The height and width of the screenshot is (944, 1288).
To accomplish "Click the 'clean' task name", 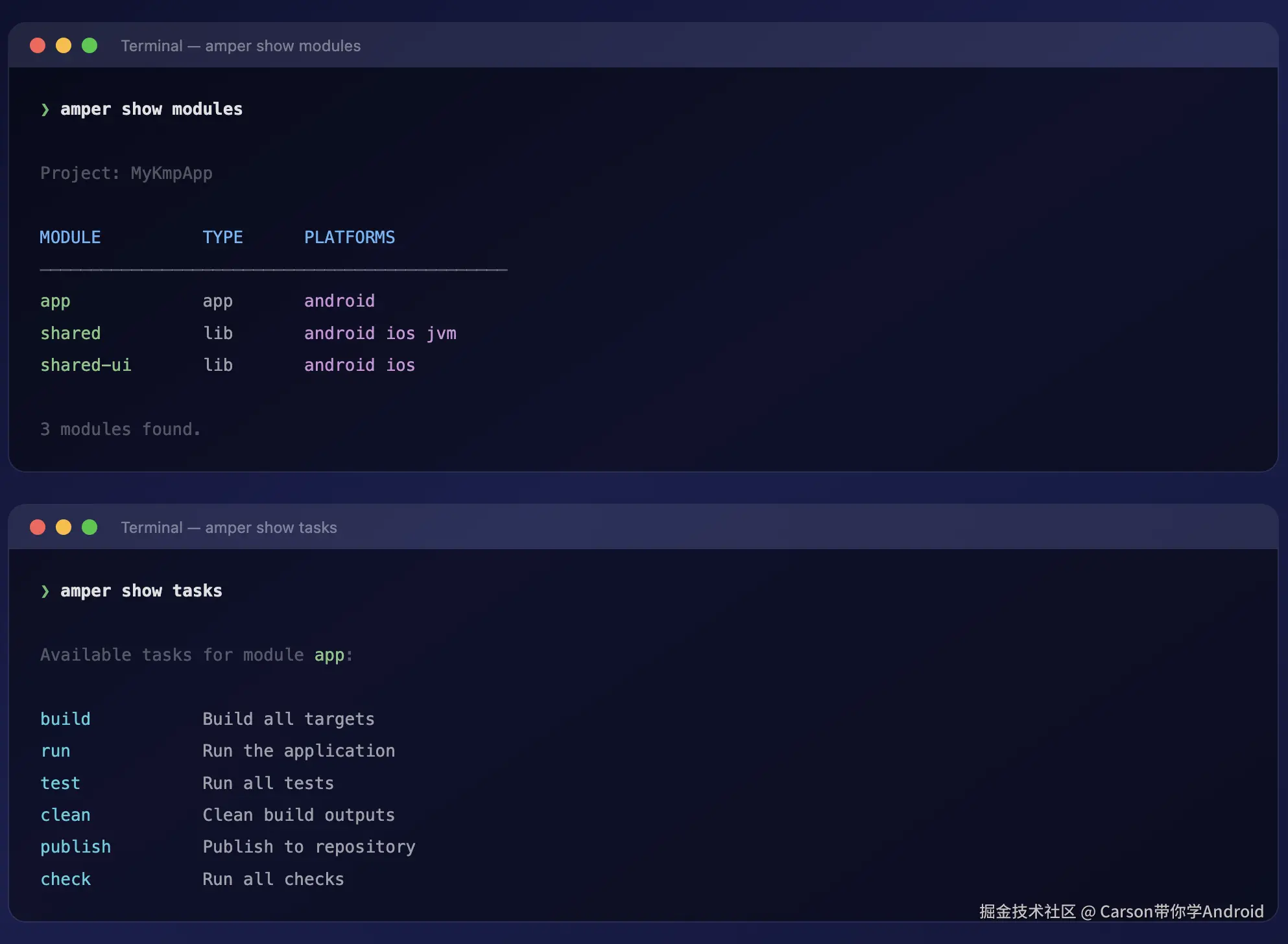I will click(x=66, y=815).
